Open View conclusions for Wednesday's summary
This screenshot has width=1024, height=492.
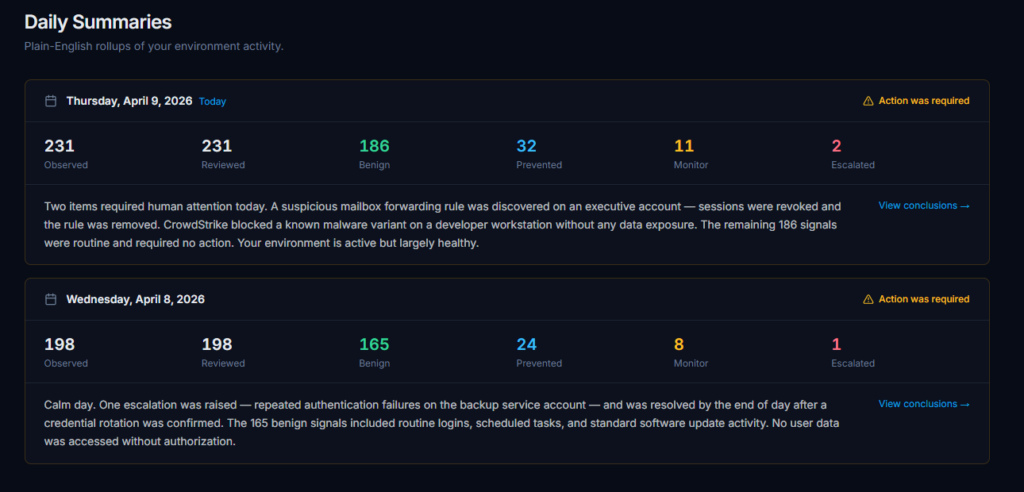(x=923, y=404)
